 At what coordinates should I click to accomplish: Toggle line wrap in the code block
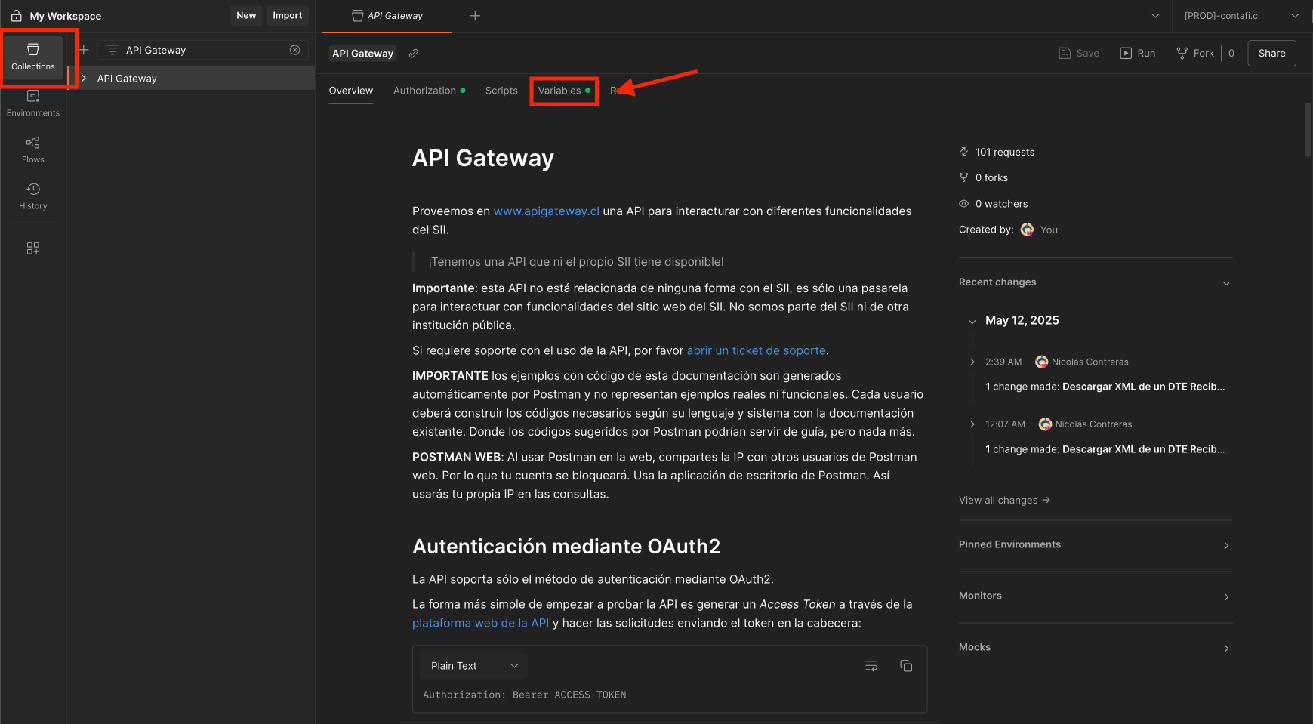click(x=871, y=666)
